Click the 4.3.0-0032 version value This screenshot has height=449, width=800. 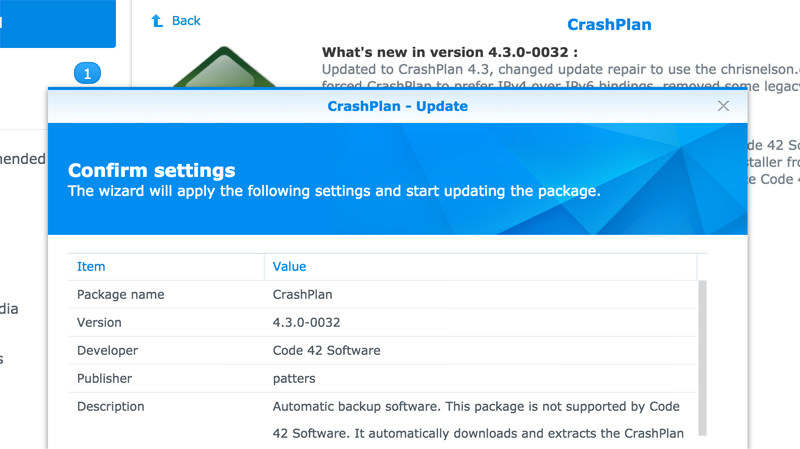pos(306,322)
